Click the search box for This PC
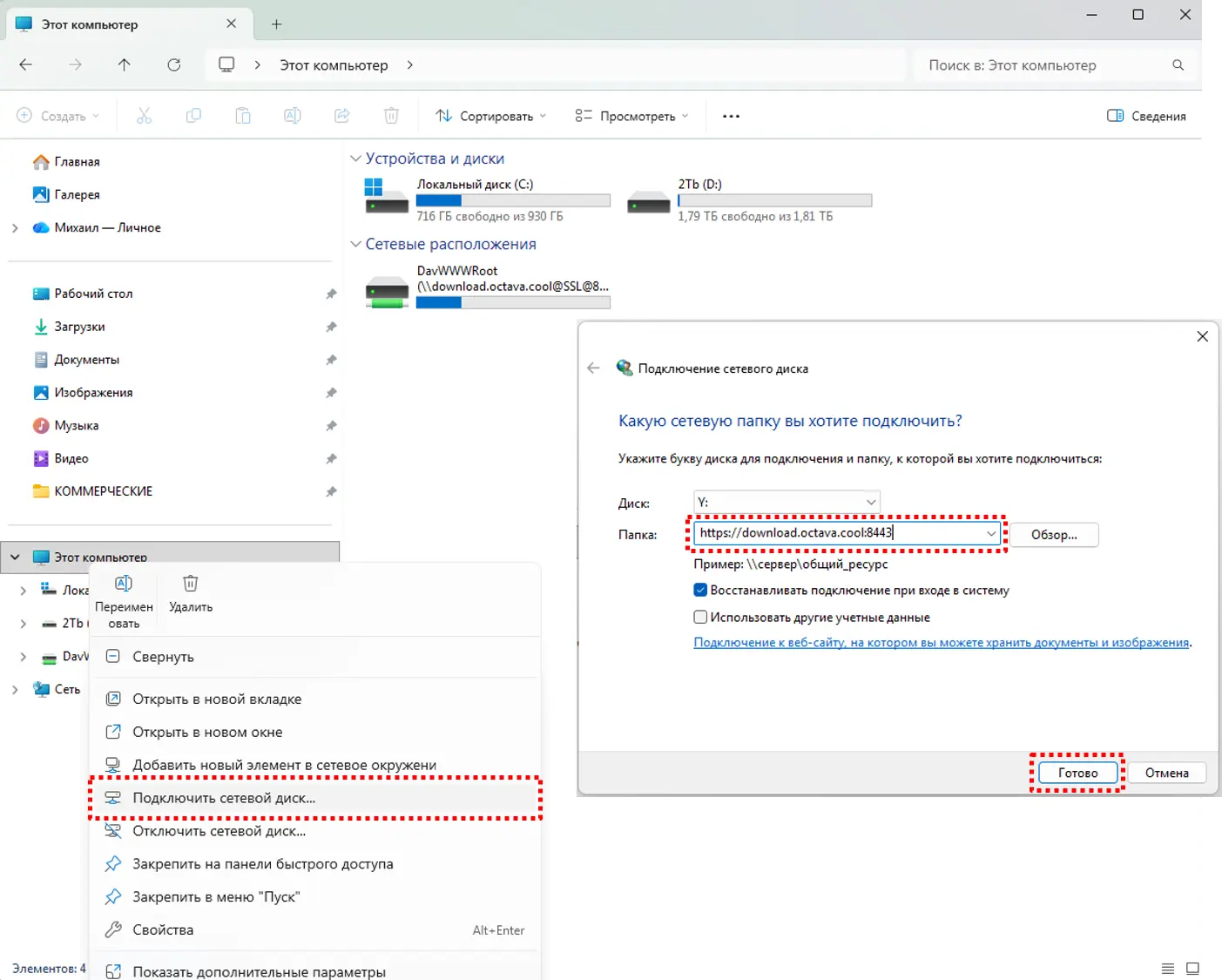Screen dimensions: 1222x980 [1045, 65]
